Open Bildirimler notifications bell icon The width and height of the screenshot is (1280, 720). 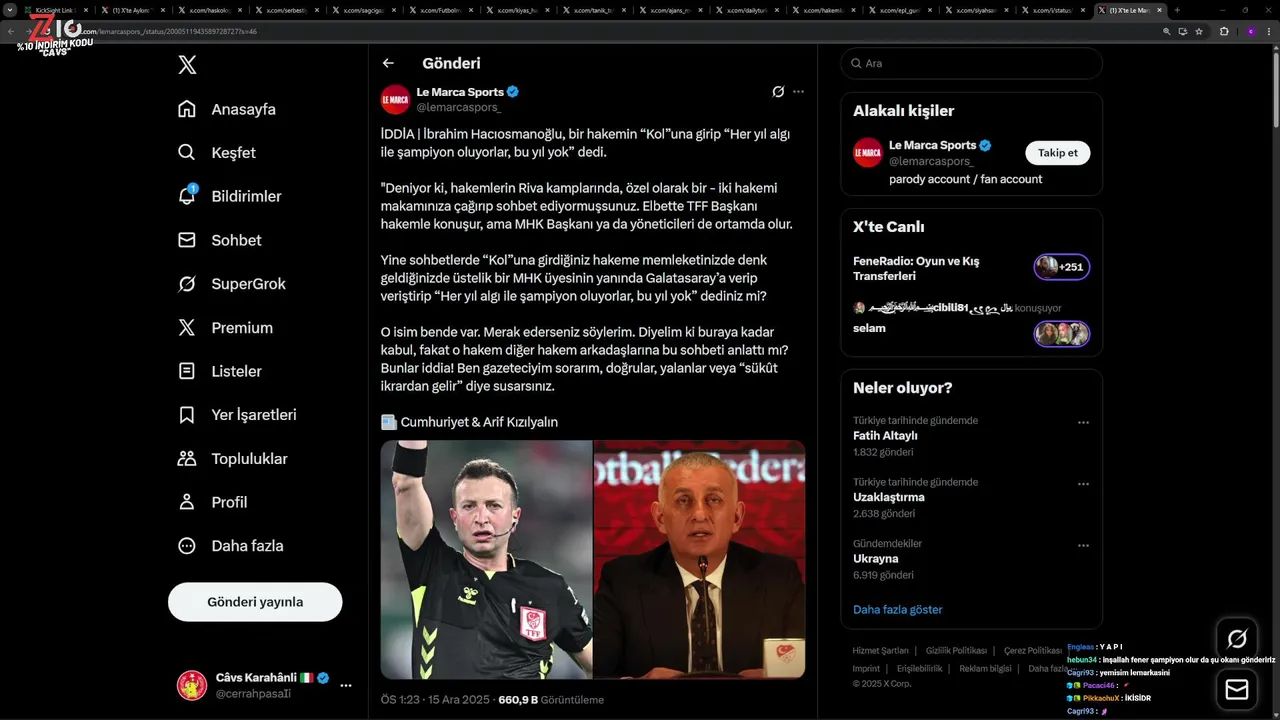coord(187,196)
